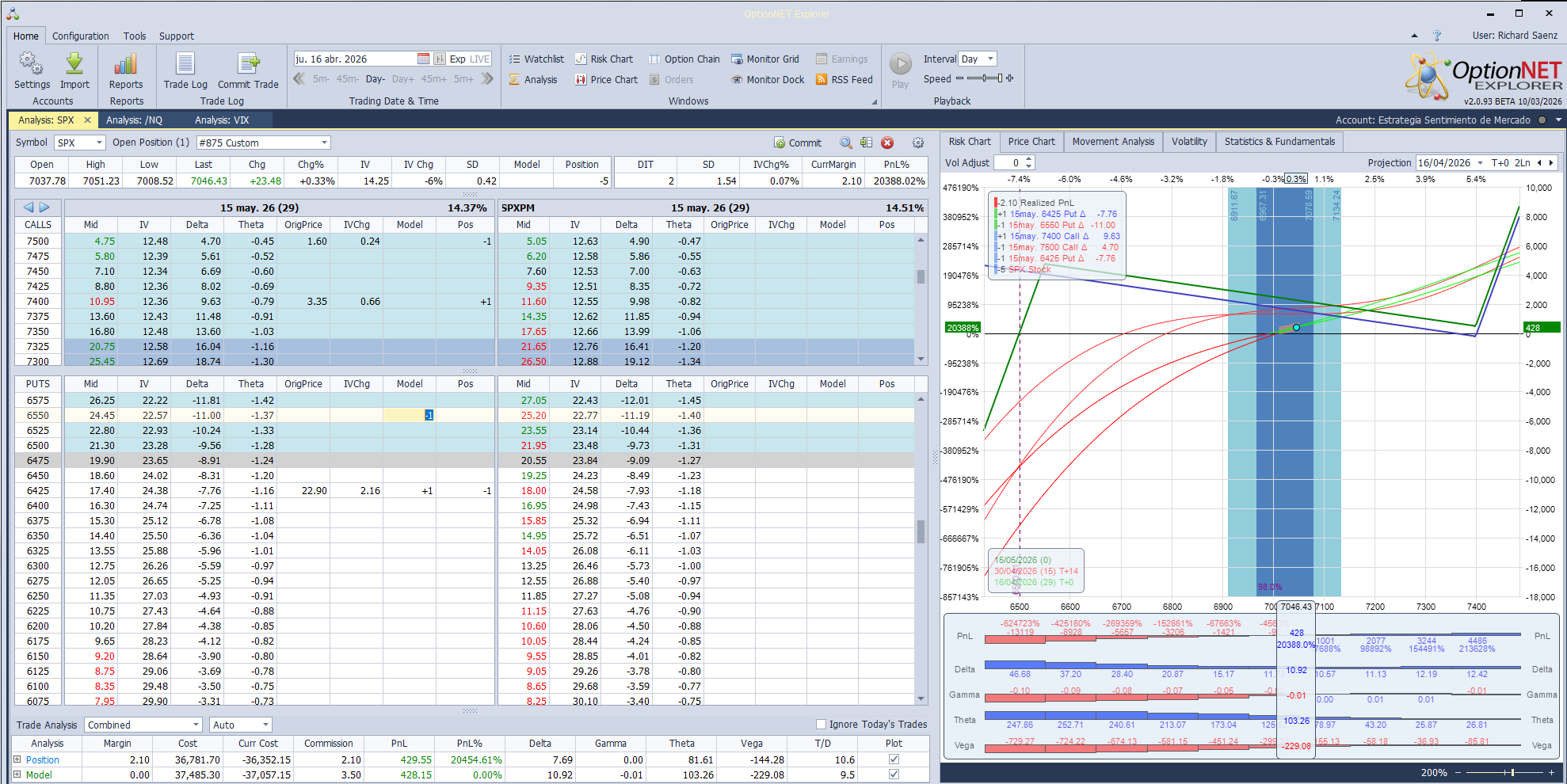The width and height of the screenshot is (1567, 784).
Task: Click the spreadsheet export icon beside the magnifier
Action: click(866, 143)
